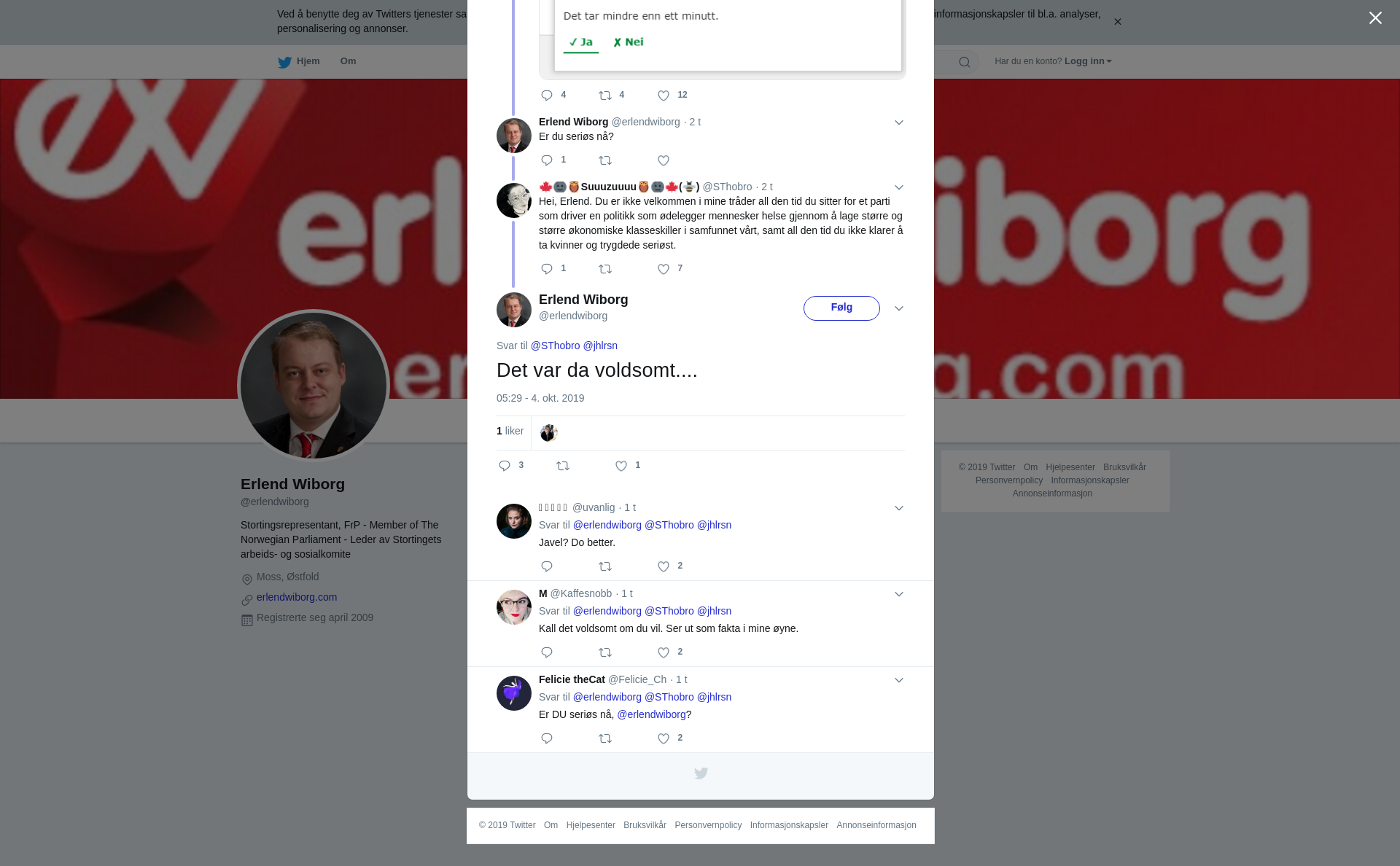
Task: Click the Følg button for Erlend Wiborg
Action: pyautogui.click(x=841, y=308)
